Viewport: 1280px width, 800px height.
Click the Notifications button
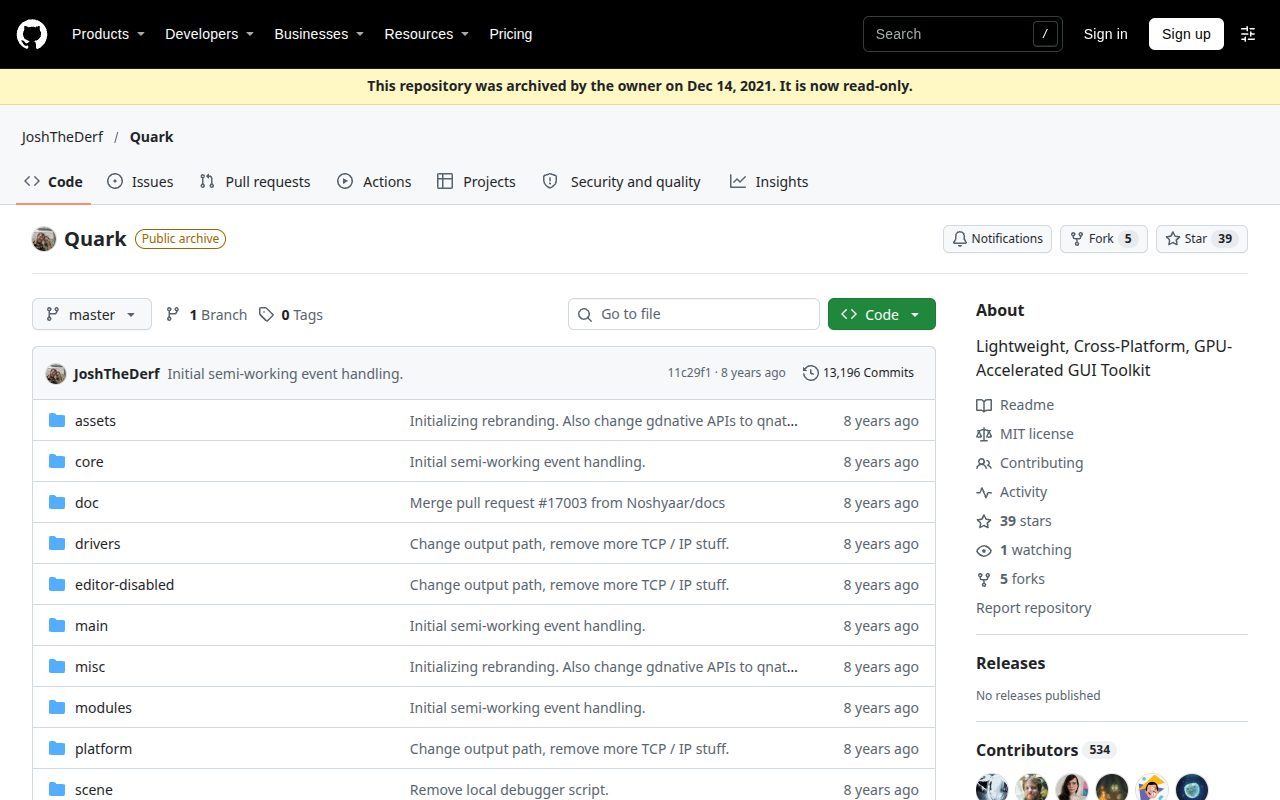click(x=997, y=239)
